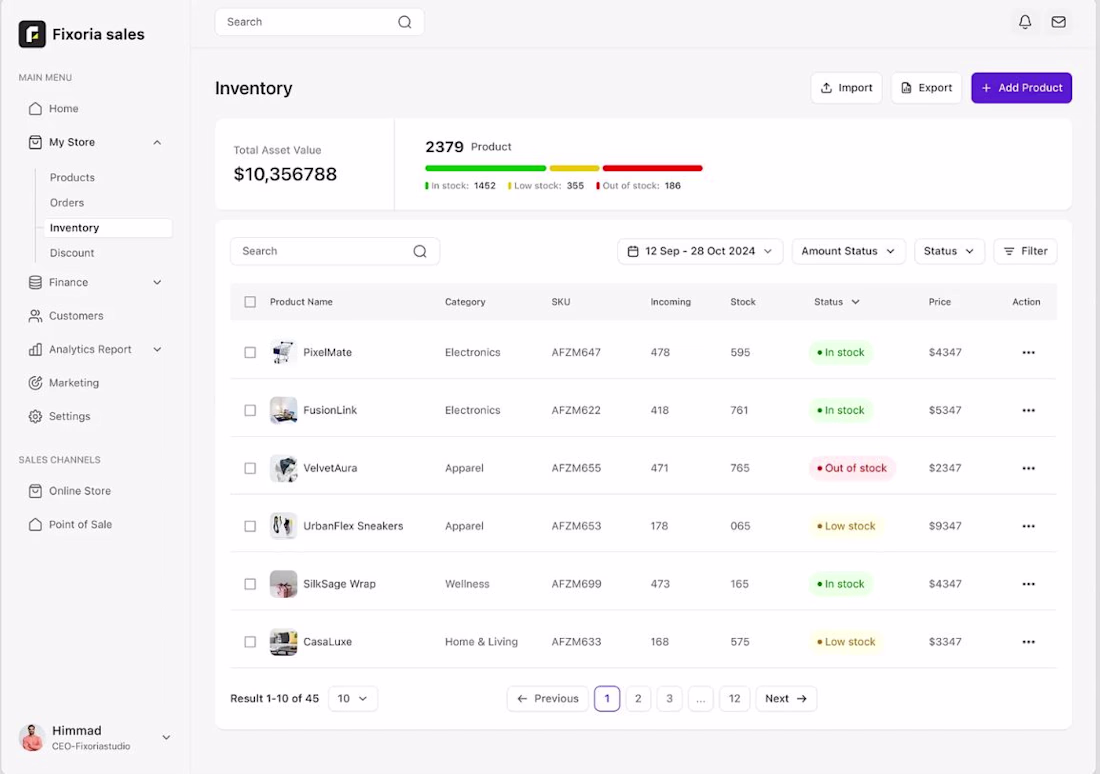
Task: Open the rows-per-page 10 dropdown
Action: coord(353,698)
